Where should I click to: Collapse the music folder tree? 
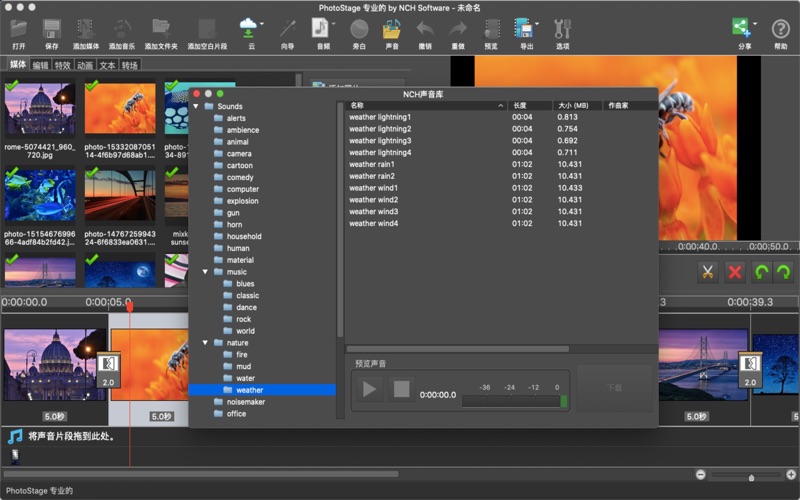(206, 272)
